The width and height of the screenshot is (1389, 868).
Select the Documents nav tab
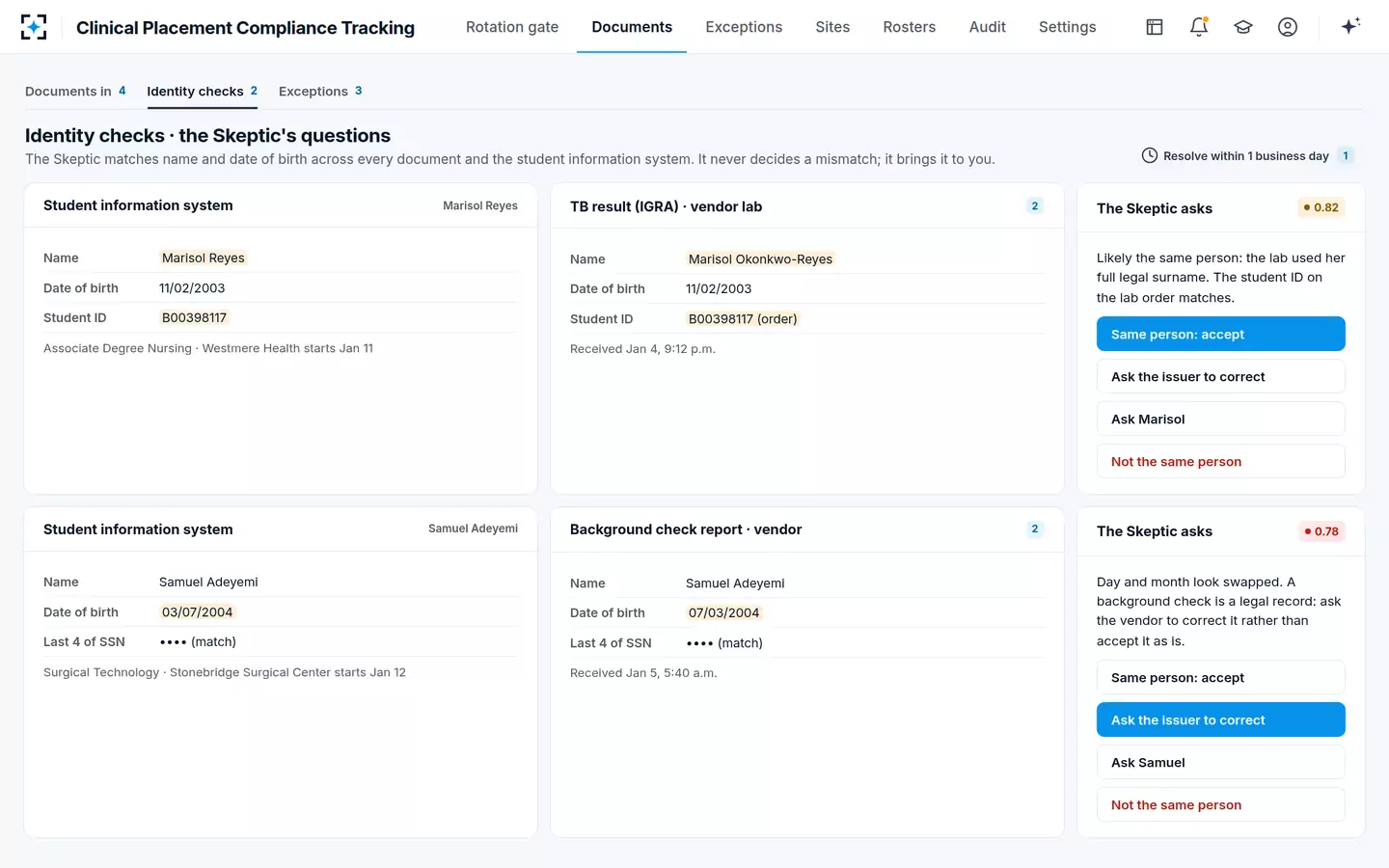point(632,27)
